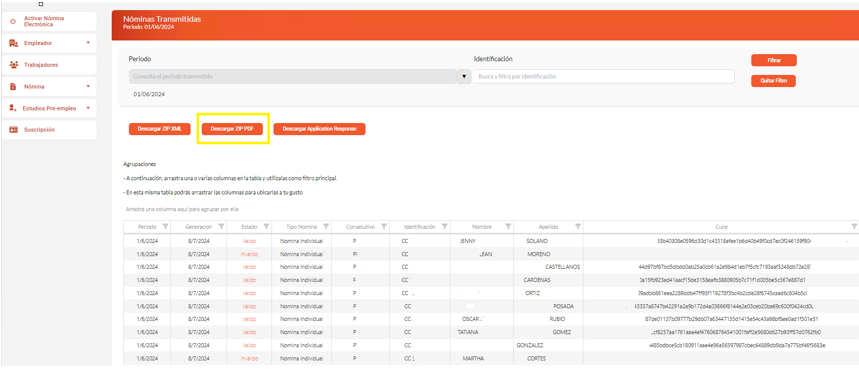
Task: Select the 01/06/2024 period below the combo box
Action: (149, 94)
